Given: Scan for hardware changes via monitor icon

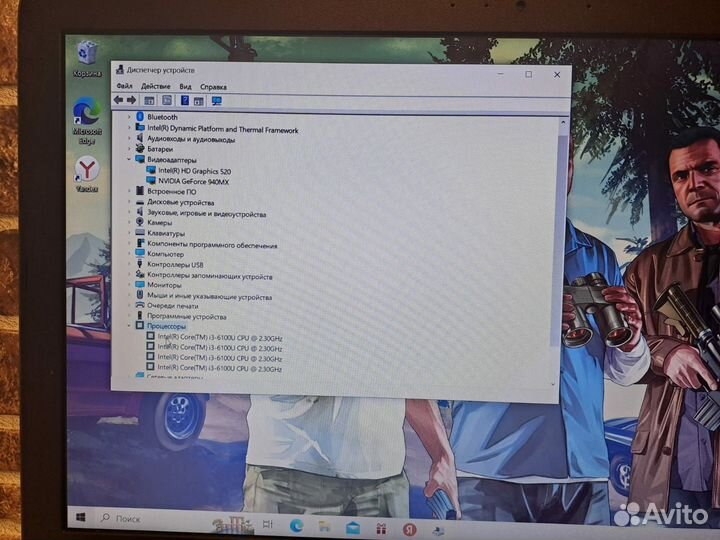Looking at the screenshot, I should (x=216, y=101).
